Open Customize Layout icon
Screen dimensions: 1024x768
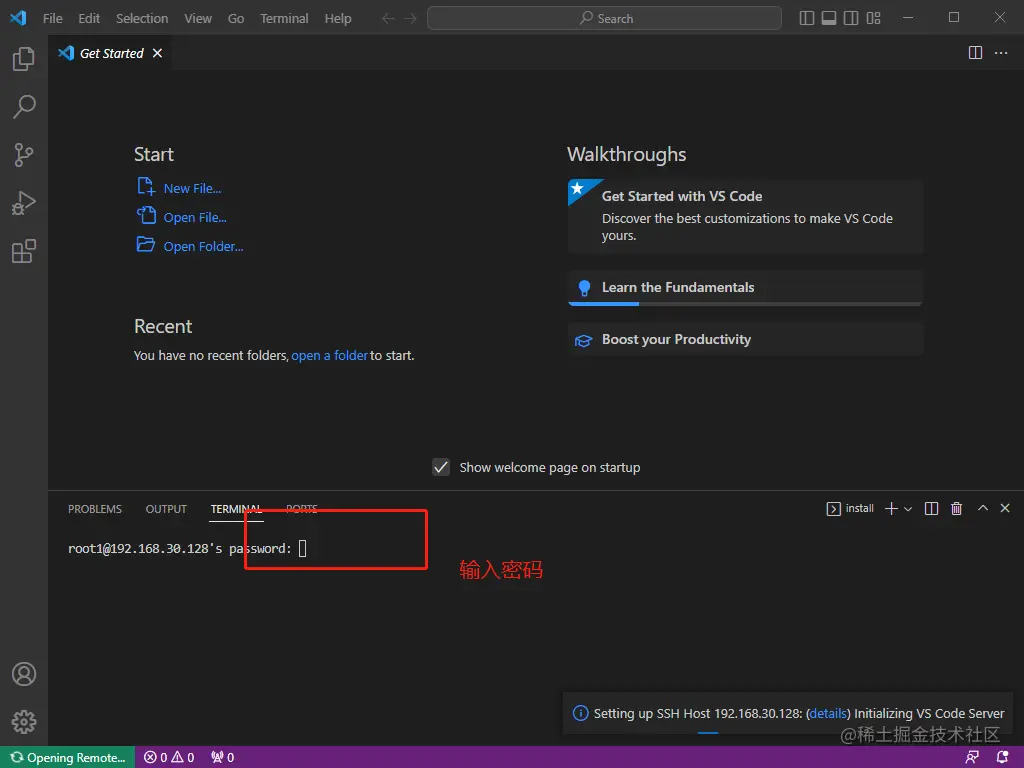point(873,18)
